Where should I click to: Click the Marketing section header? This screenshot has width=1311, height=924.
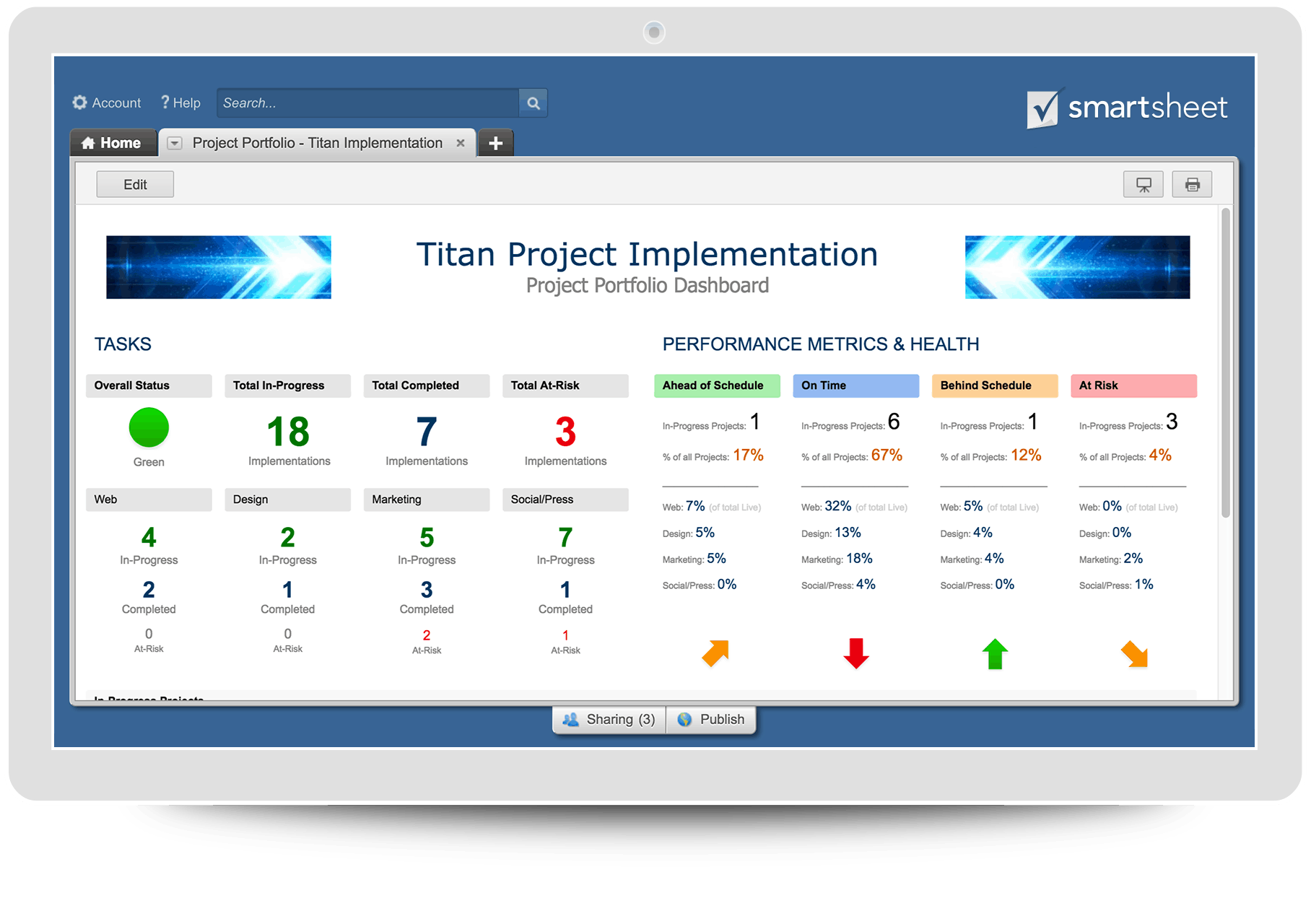tap(427, 500)
